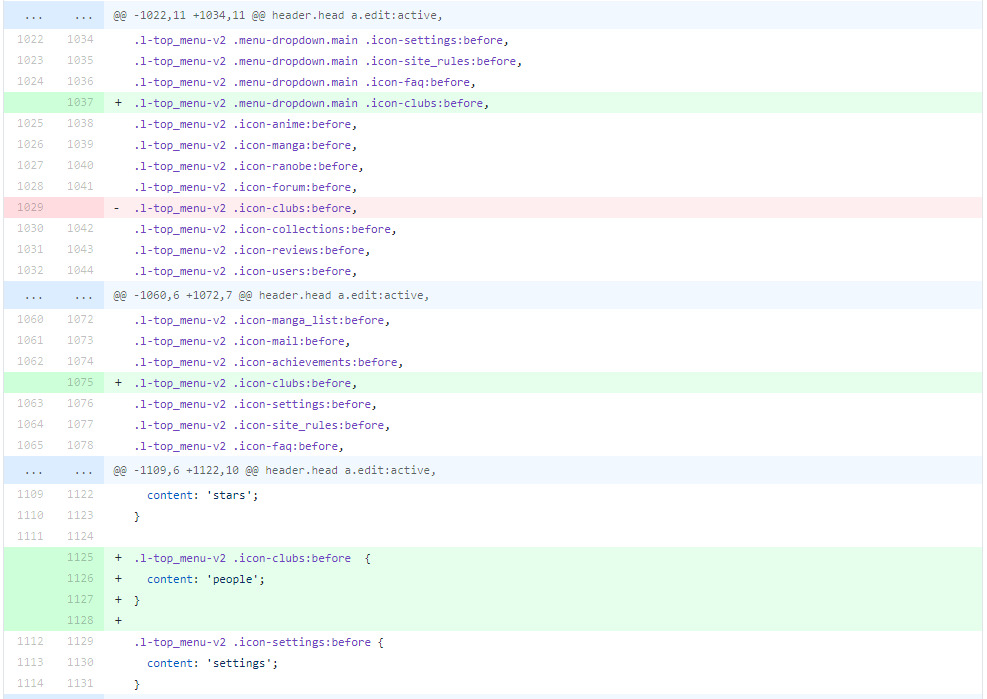The width and height of the screenshot is (987, 699).
Task: Expand hidden lines above hunk -1022,11
Action: 30,16
